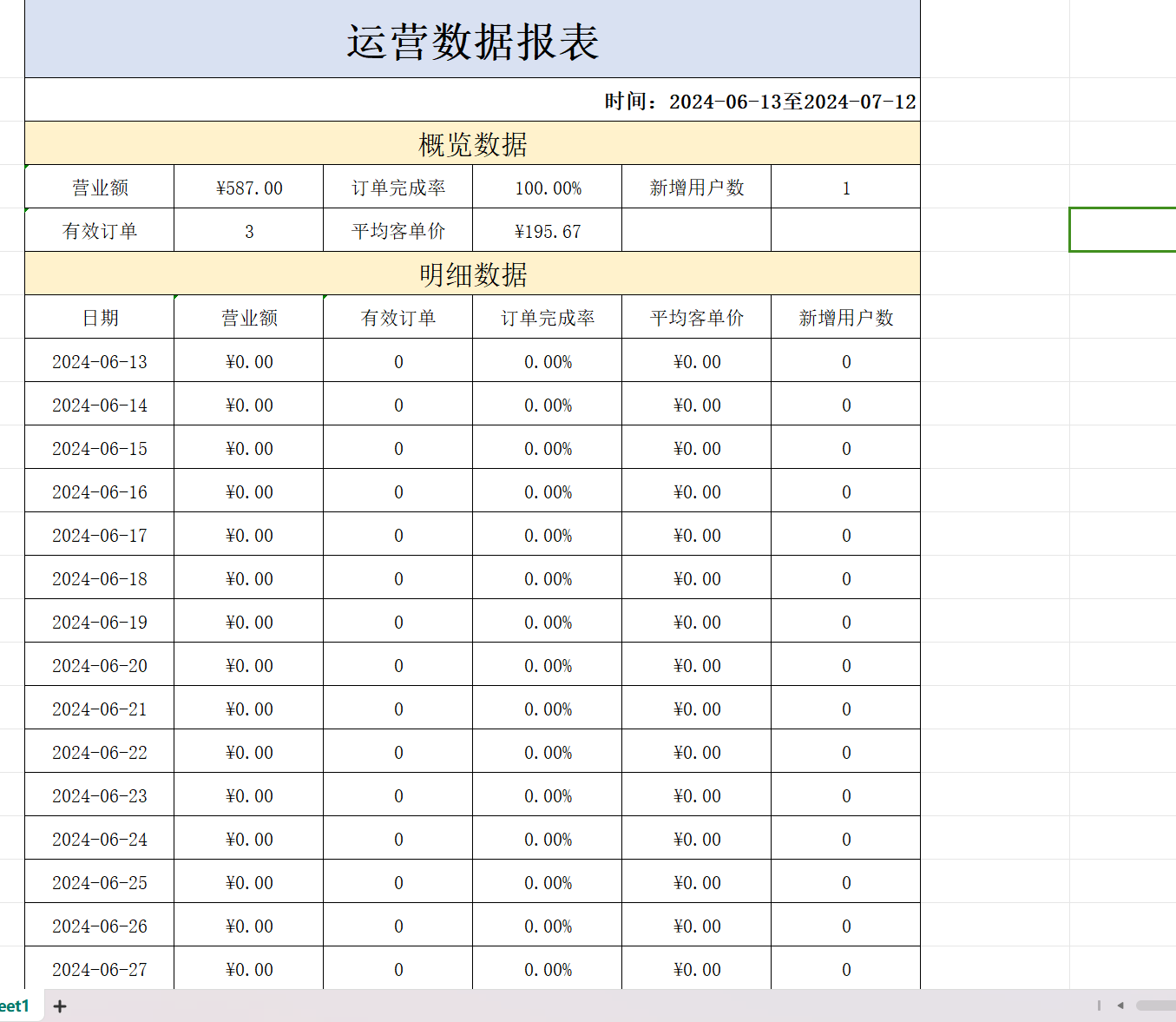
Task: Select the date cell 2024-06-15
Action: pyautogui.click(x=100, y=447)
